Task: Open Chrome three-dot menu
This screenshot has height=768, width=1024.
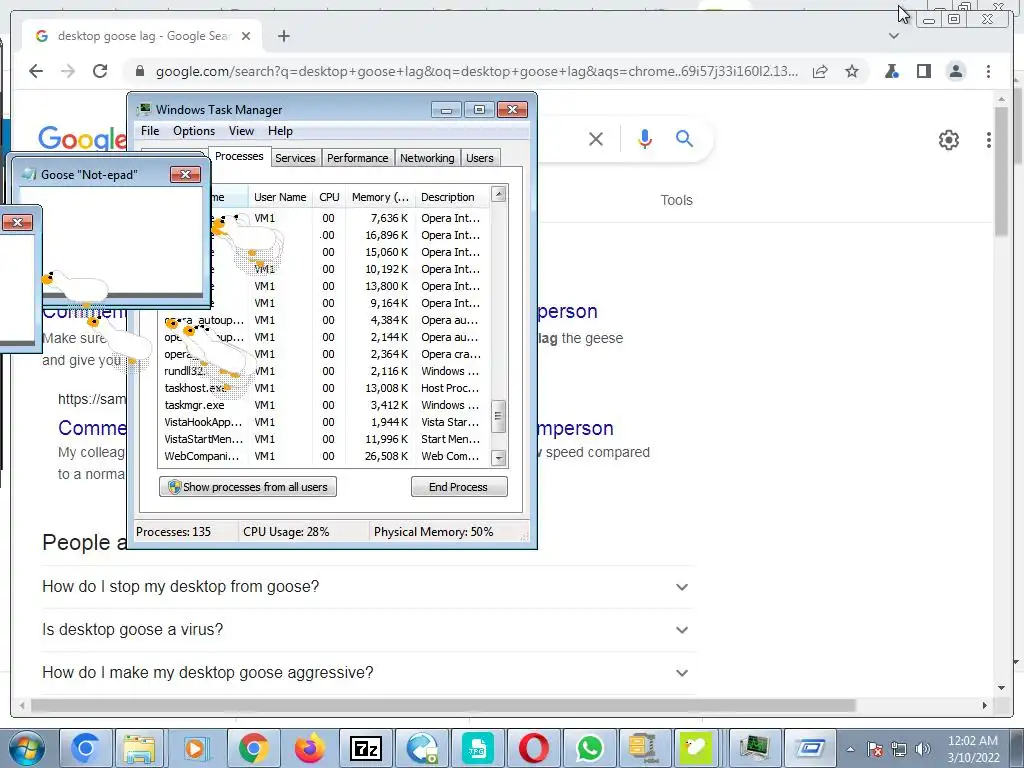Action: tap(988, 71)
